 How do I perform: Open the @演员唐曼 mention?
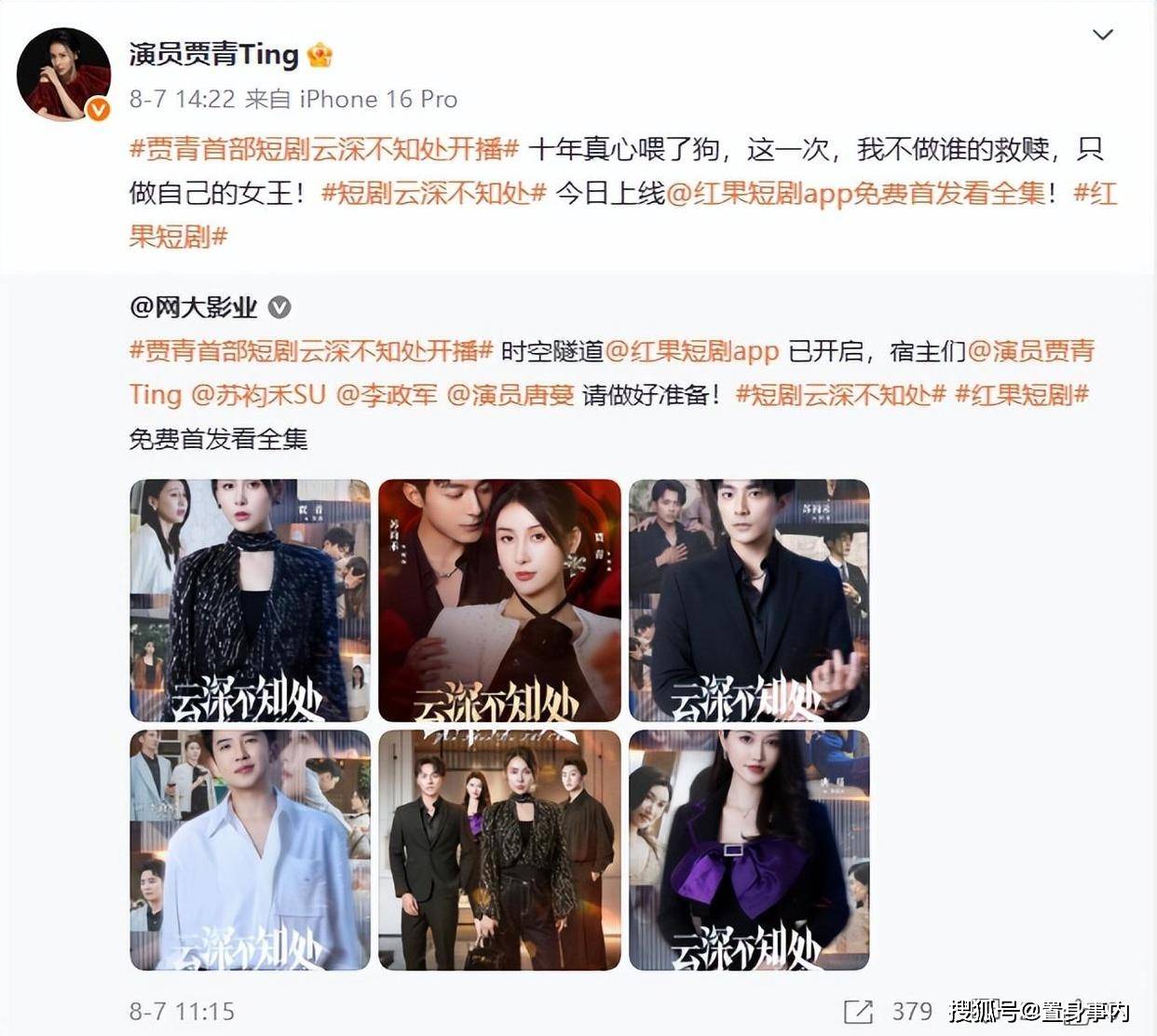click(x=510, y=395)
